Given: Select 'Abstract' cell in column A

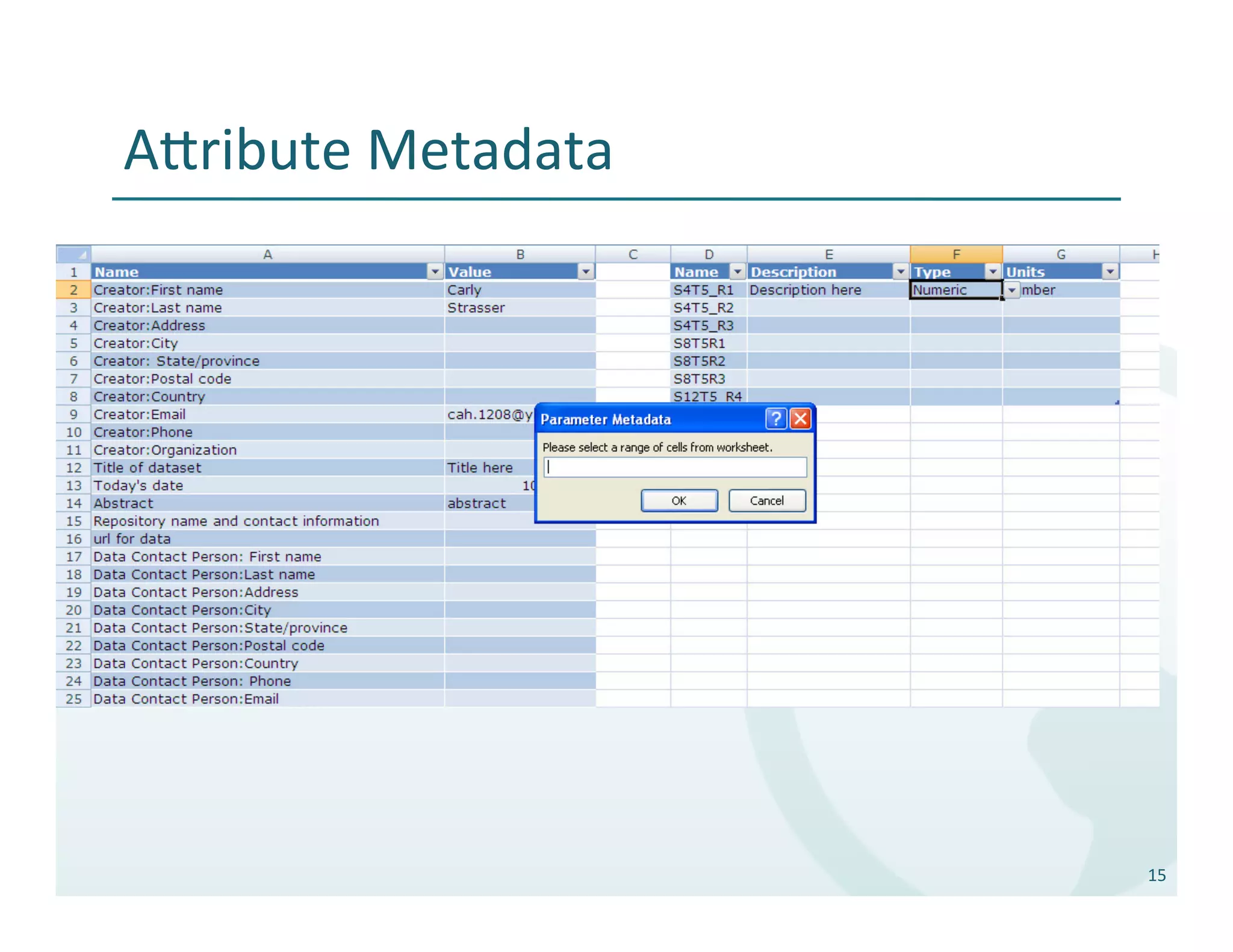Looking at the screenshot, I should pos(268,503).
